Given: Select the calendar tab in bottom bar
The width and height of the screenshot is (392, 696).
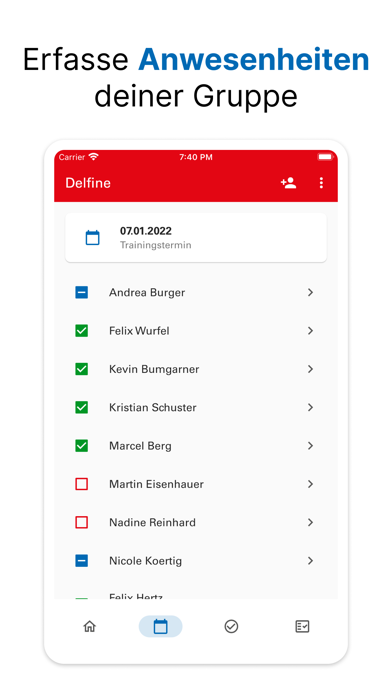Looking at the screenshot, I should (160, 626).
